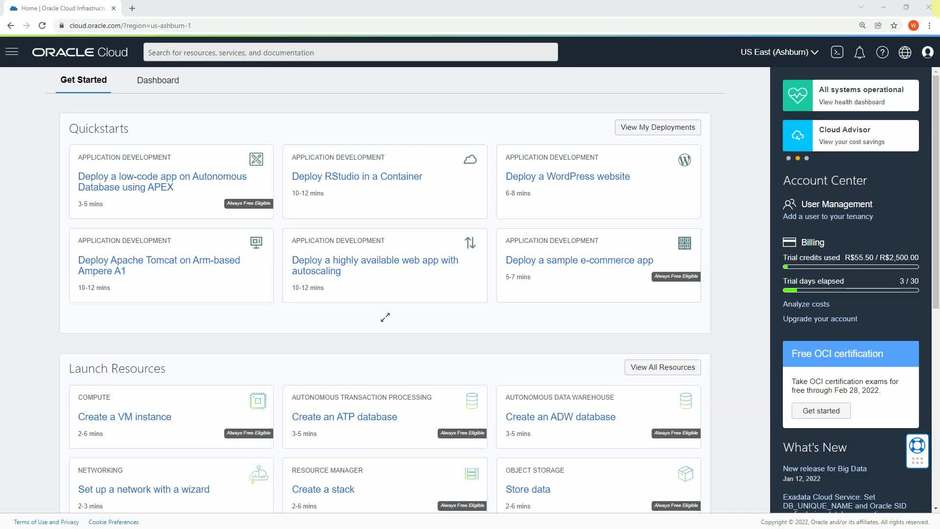Open the language globe menu

pyautogui.click(x=905, y=52)
